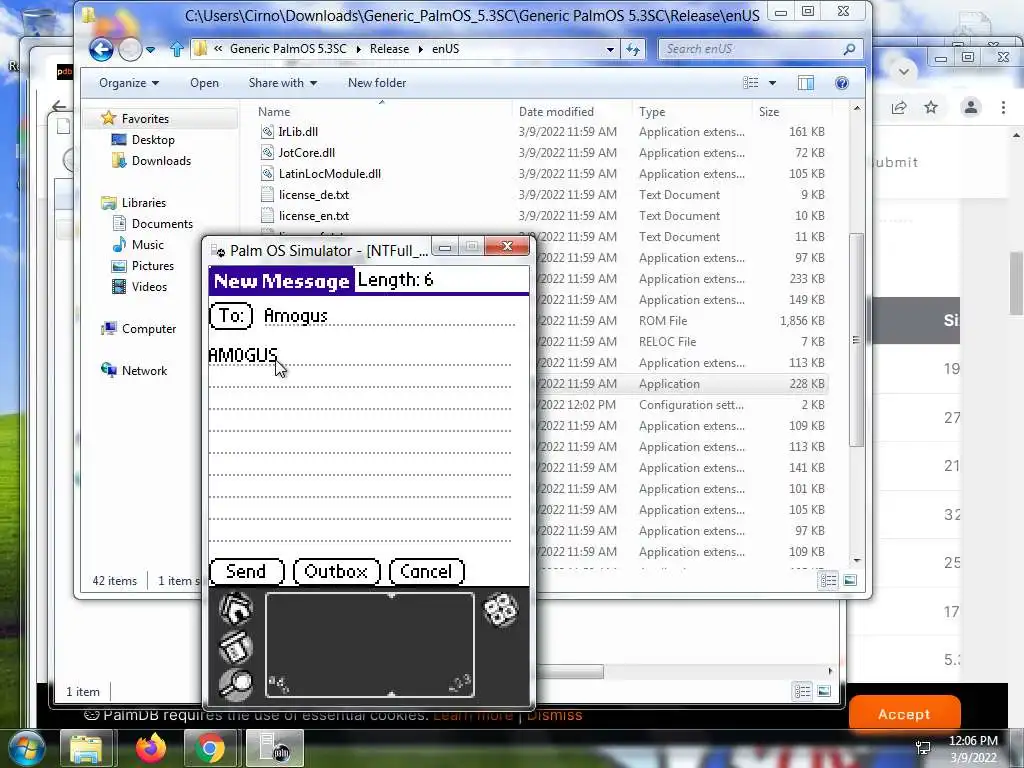Tap the Palm Calculator silkscreen icon
The image size is (1024, 768).
point(501,610)
